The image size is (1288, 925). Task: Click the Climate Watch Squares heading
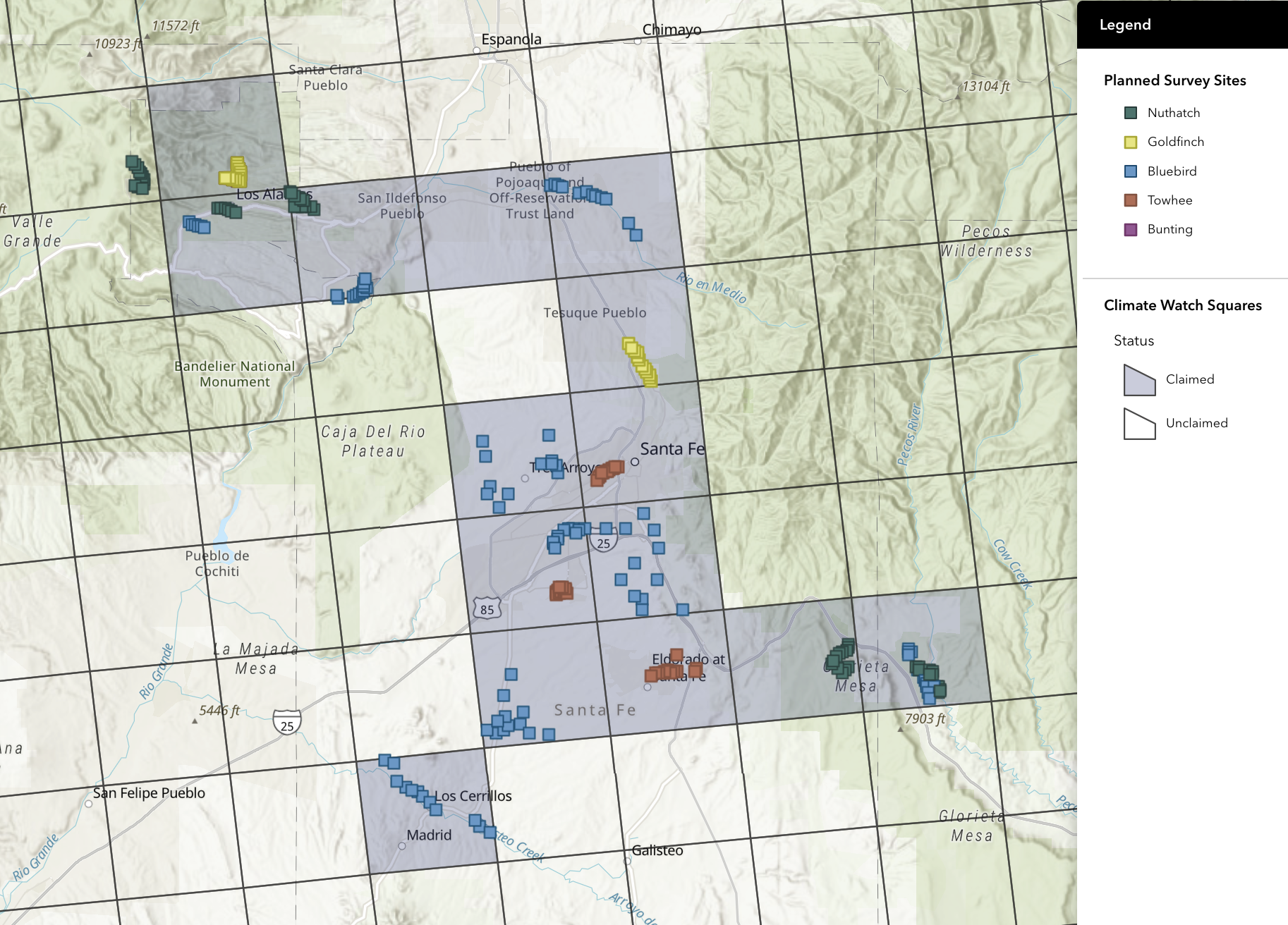[x=1182, y=305]
